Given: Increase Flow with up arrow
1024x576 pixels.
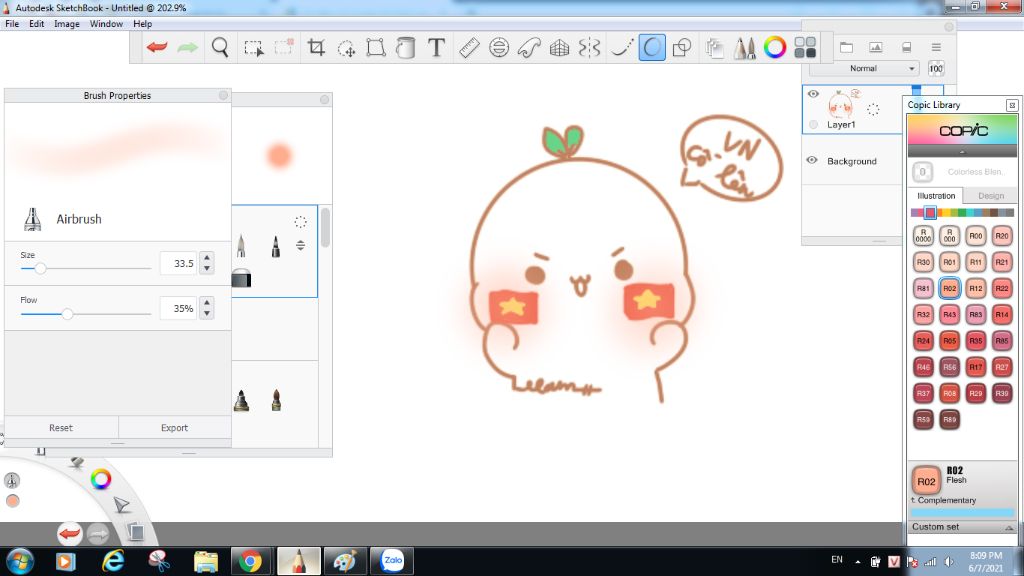Looking at the screenshot, I should coord(207,302).
